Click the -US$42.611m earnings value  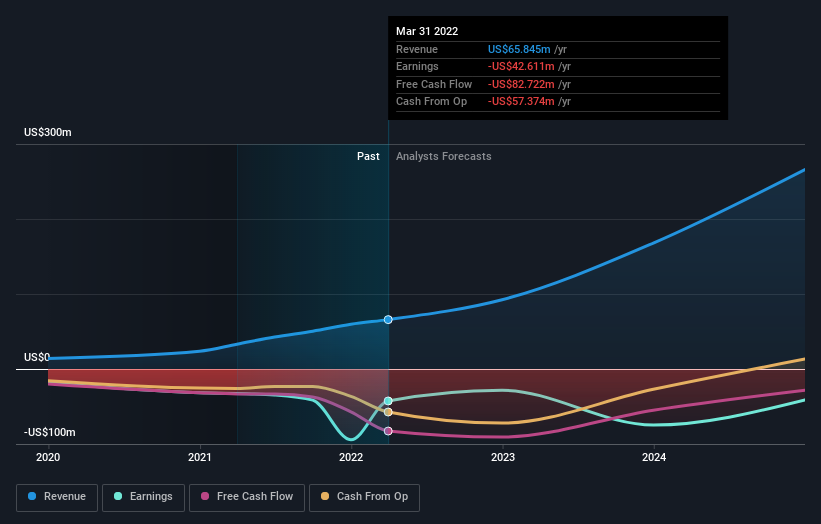(521, 66)
